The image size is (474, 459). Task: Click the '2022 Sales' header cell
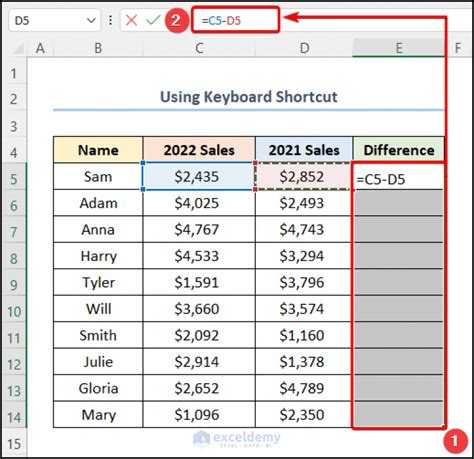(x=199, y=150)
